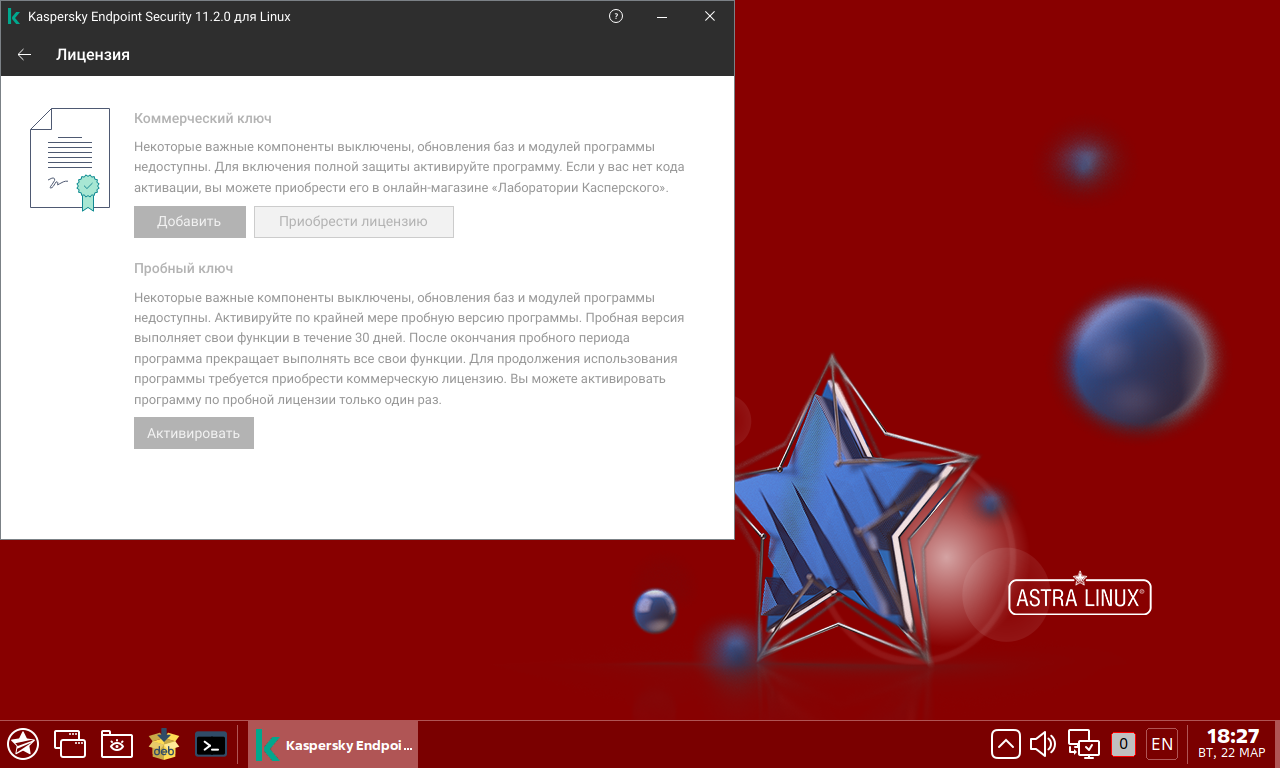This screenshot has height=768, width=1280.
Task: Open the file manager from the taskbar
Action: point(117,744)
